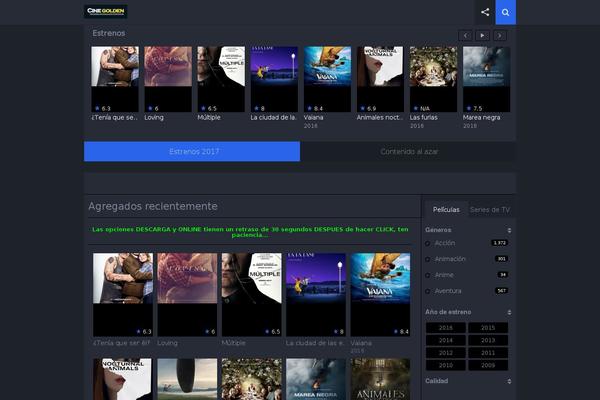The height and width of the screenshot is (400, 600).
Task: Filter by year 2009
Action: pyautogui.click(x=488, y=365)
